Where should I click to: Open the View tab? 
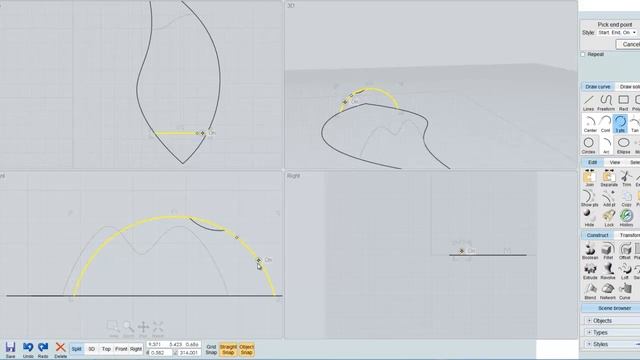click(x=615, y=162)
